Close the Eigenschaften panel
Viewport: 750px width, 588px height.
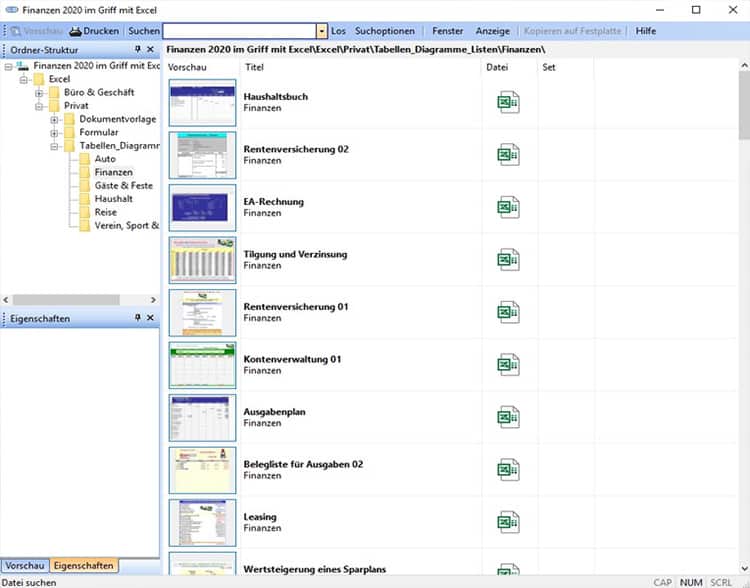pyautogui.click(x=150, y=318)
